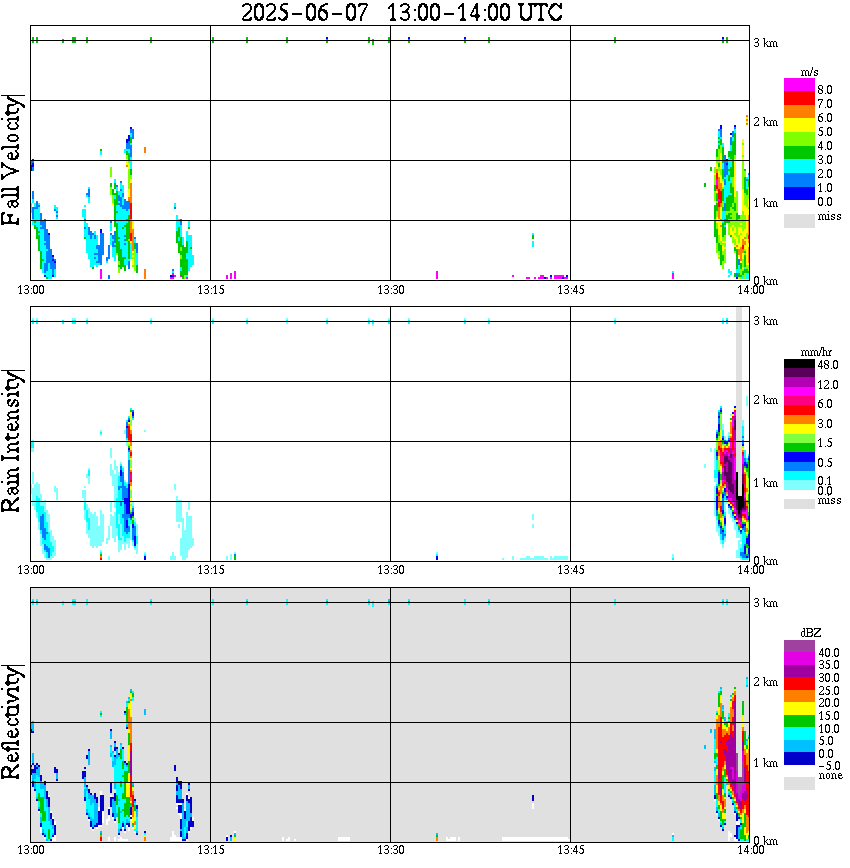The image size is (850, 868).
Task: Click the red swatch in the dBZ legend
Action: [799, 683]
